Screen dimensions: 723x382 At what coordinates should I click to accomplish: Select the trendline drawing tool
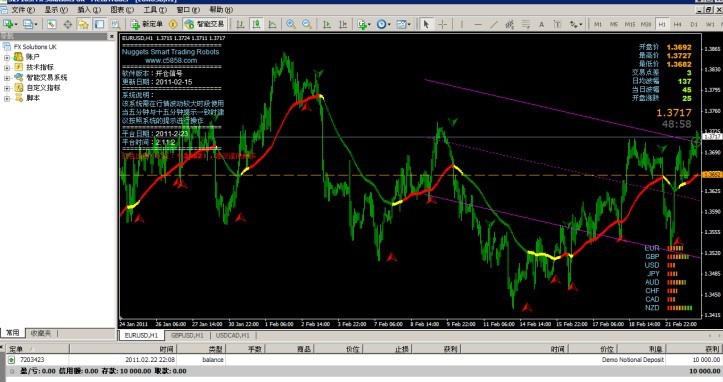pos(494,24)
